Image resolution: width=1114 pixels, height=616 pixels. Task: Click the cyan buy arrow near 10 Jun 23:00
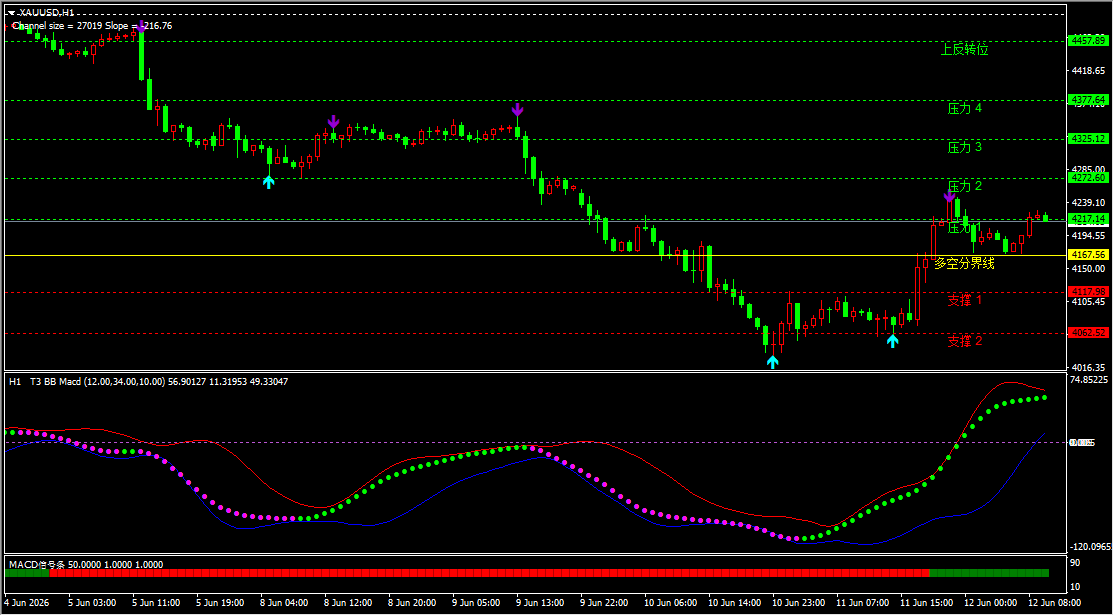point(772,362)
